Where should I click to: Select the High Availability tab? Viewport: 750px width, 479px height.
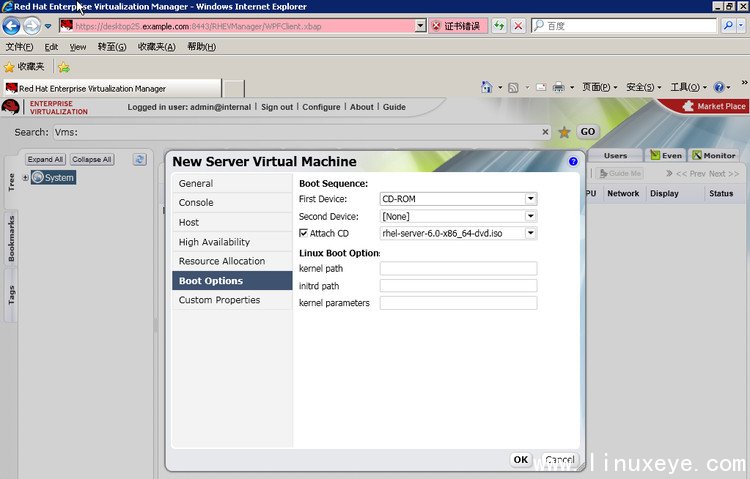tap(232, 242)
